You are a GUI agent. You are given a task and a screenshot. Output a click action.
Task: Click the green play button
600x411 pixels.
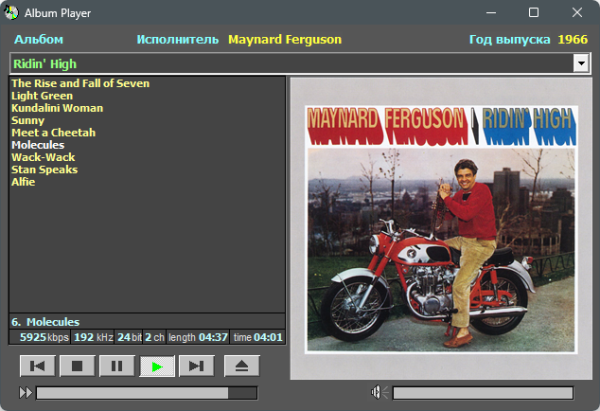coord(157,366)
